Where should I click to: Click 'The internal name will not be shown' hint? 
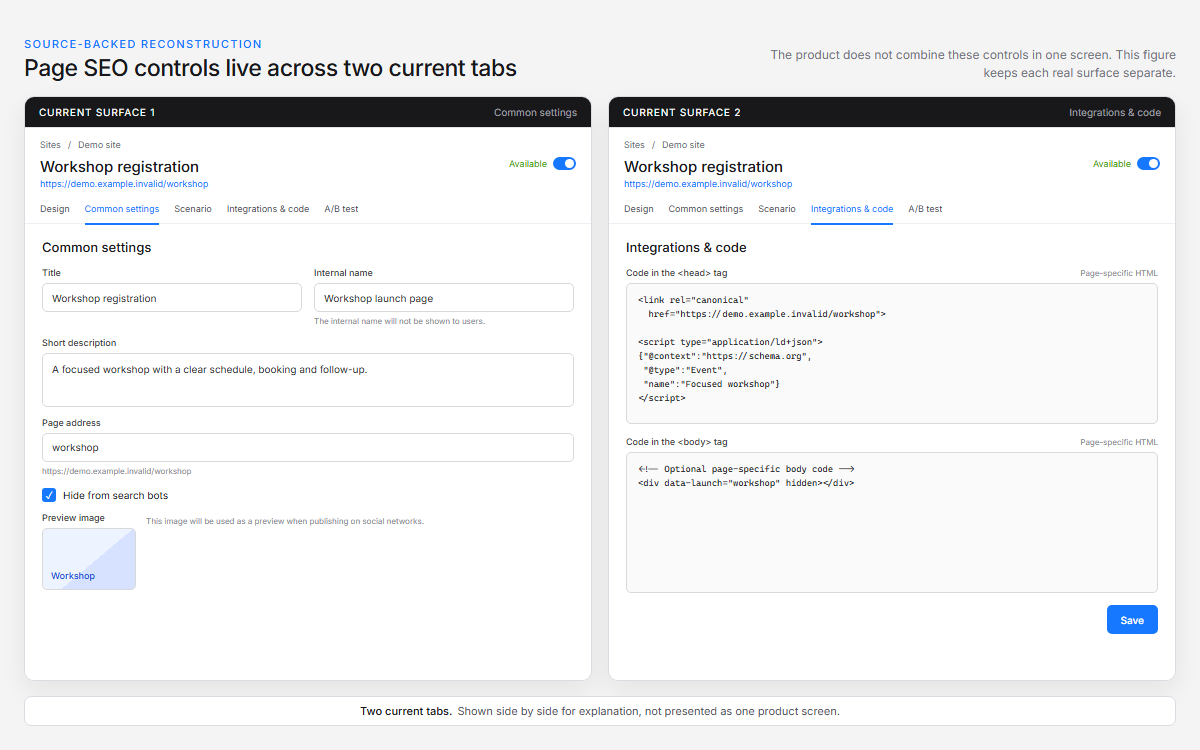[x=400, y=321]
